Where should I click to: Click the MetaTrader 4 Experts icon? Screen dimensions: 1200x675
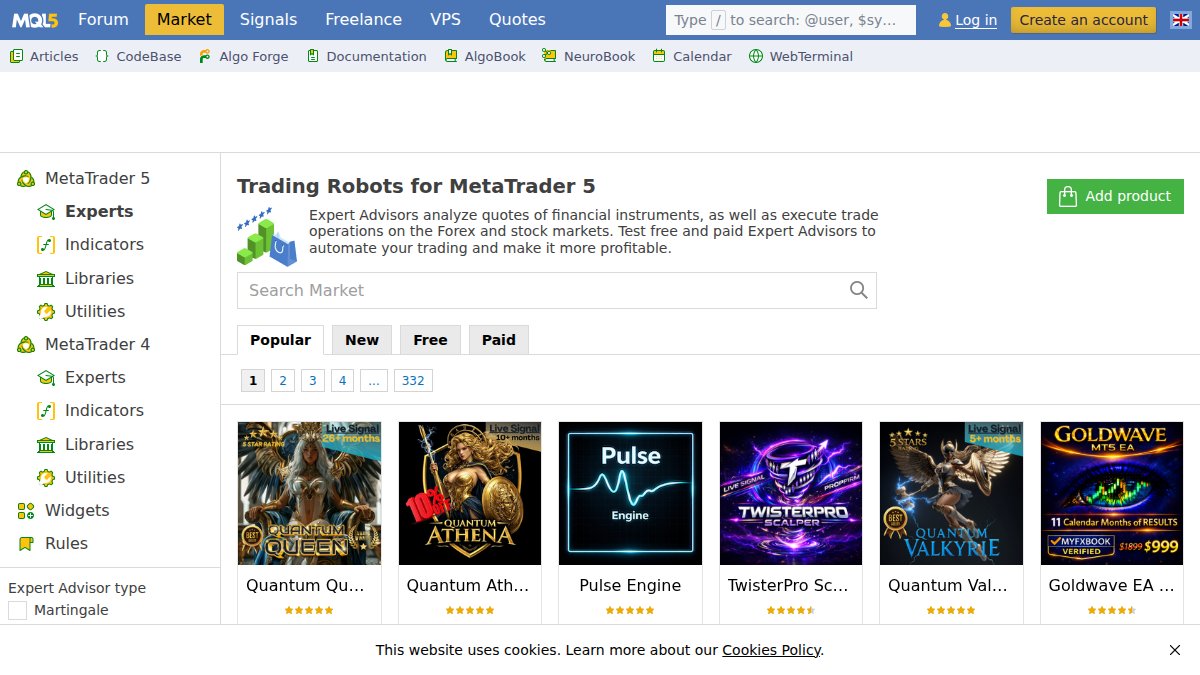tap(46, 378)
